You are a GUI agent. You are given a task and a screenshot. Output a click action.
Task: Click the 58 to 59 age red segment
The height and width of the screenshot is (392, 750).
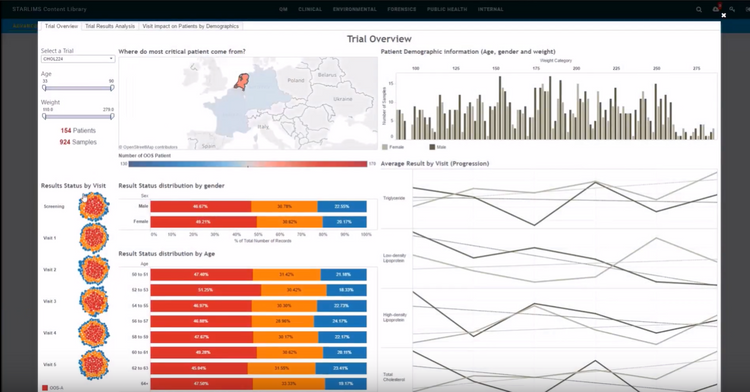click(202, 337)
